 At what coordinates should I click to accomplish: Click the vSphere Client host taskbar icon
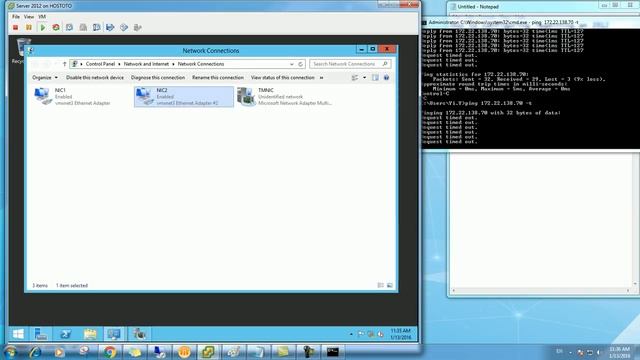[208, 352]
